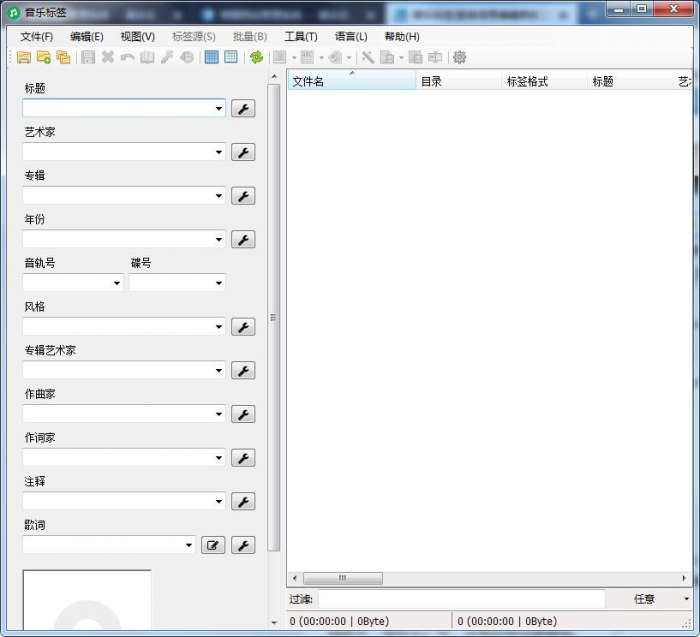The height and width of the screenshot is (637, 700).
Task: Click the wrench button next to 注释 field
Action: point(243,501)
